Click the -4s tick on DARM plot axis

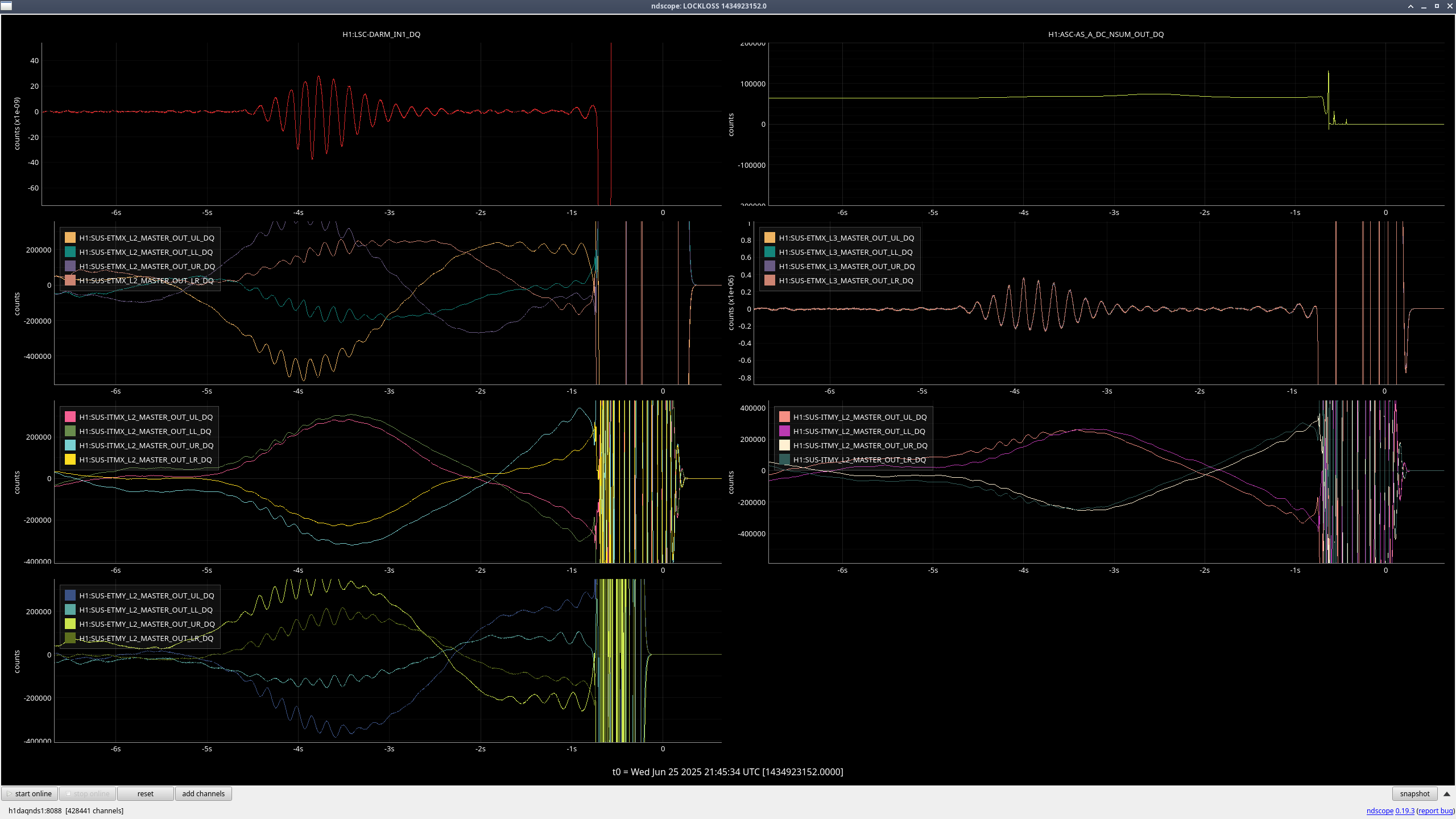pyautogui.click(x=298, y=212)
